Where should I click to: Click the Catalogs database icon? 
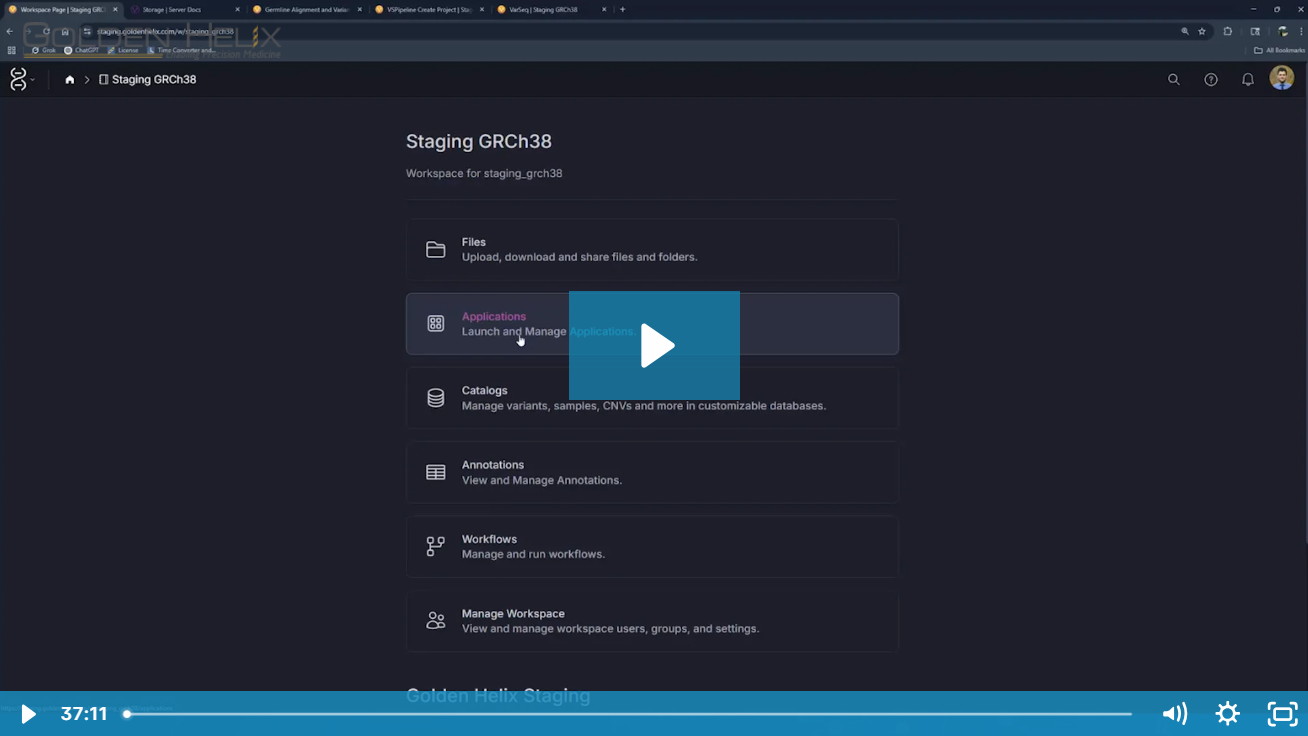[x=436, y=398]
